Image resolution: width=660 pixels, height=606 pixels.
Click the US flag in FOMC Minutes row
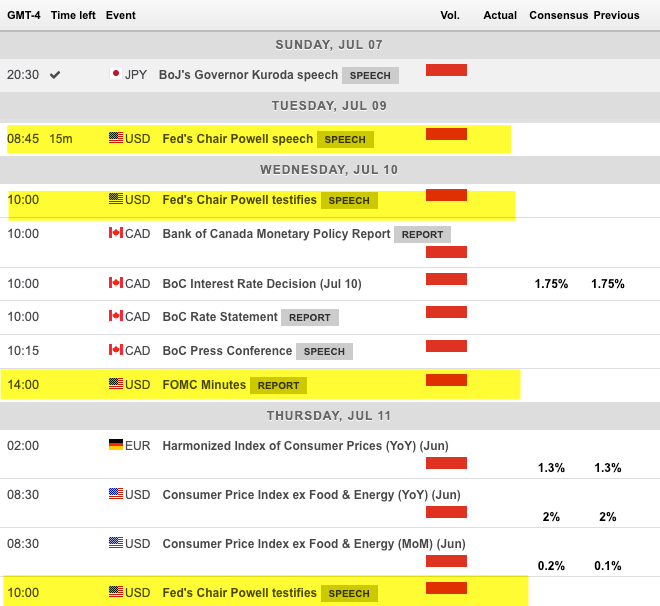pyautogui.click(x=115, y=384)
